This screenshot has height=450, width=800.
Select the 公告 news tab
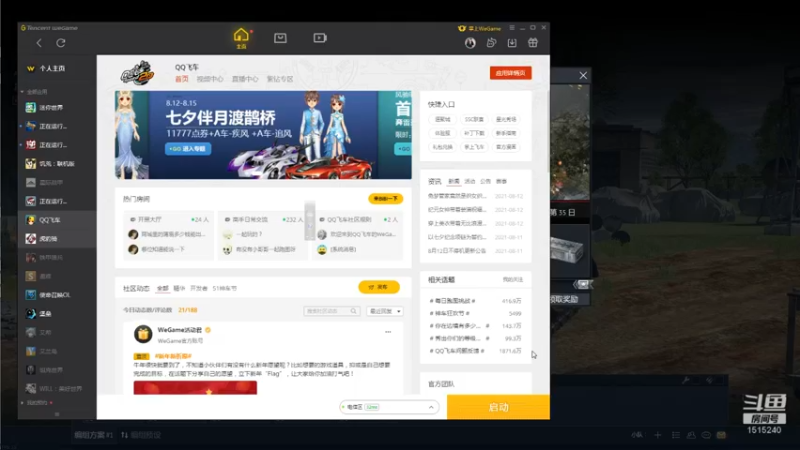485,181
